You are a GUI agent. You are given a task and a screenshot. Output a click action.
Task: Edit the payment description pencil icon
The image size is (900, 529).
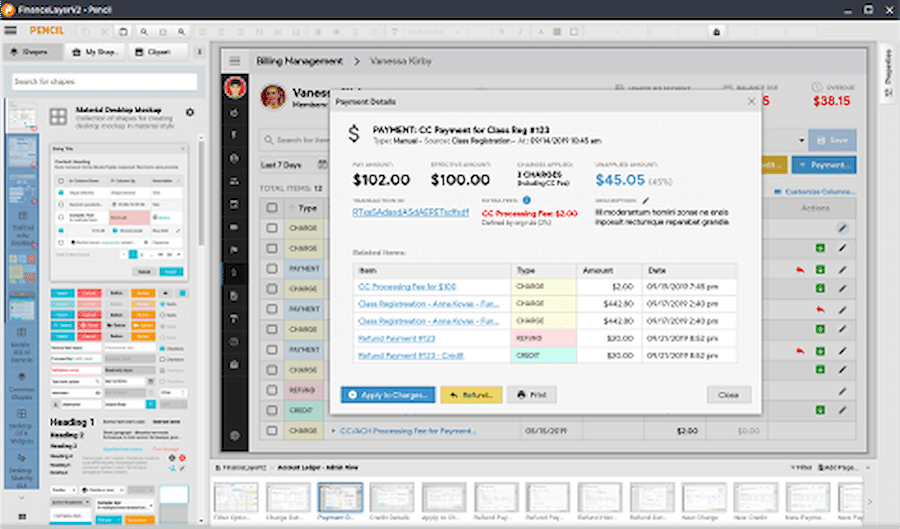tap(646, 200)
